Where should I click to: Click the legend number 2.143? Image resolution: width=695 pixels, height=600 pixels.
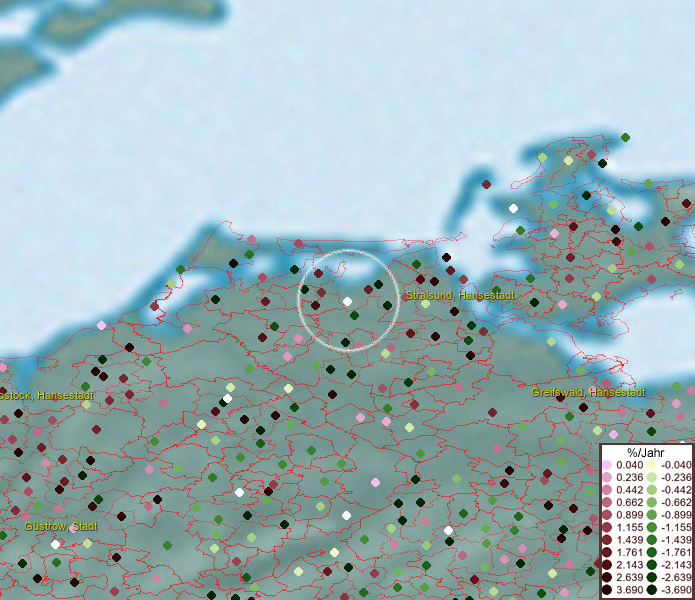(629, 565)
